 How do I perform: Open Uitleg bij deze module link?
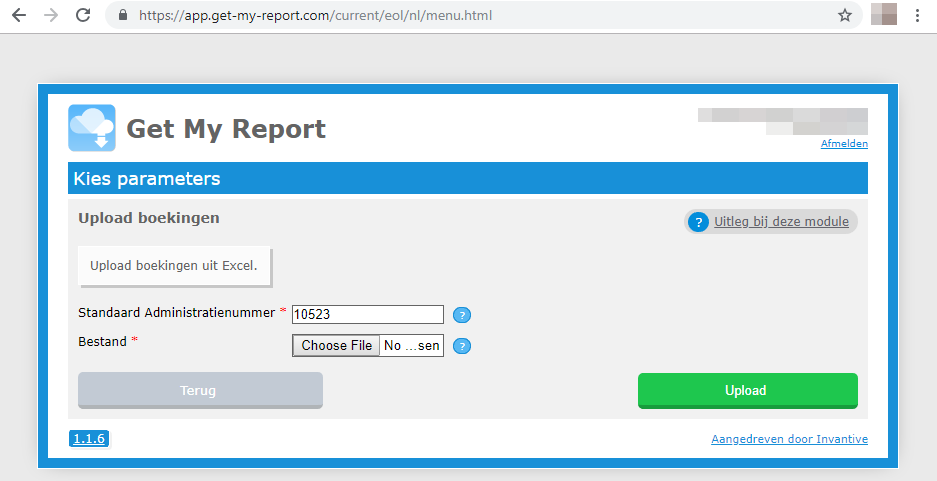click(x=781, y=222)
